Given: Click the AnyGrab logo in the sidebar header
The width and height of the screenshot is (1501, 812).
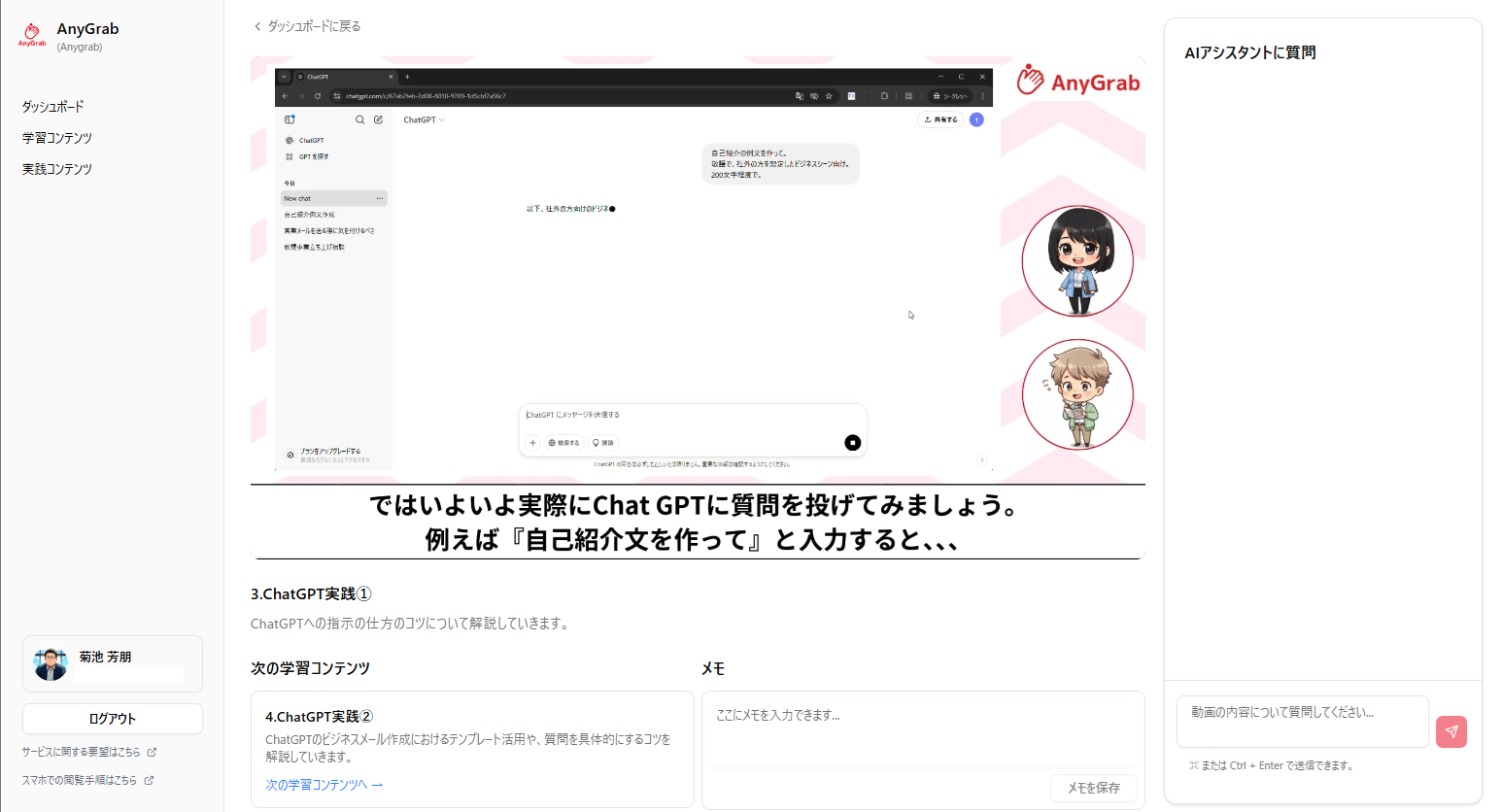Looking at the screenshot, I should (32, 35).
